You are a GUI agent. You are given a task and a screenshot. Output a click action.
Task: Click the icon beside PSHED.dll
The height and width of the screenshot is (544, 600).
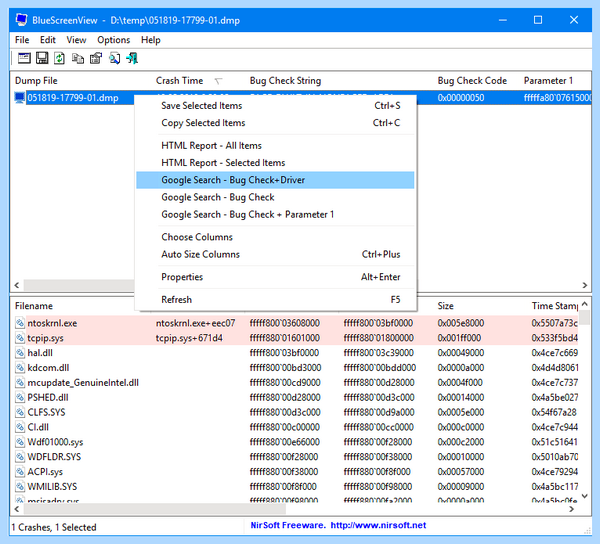point(20,397)
